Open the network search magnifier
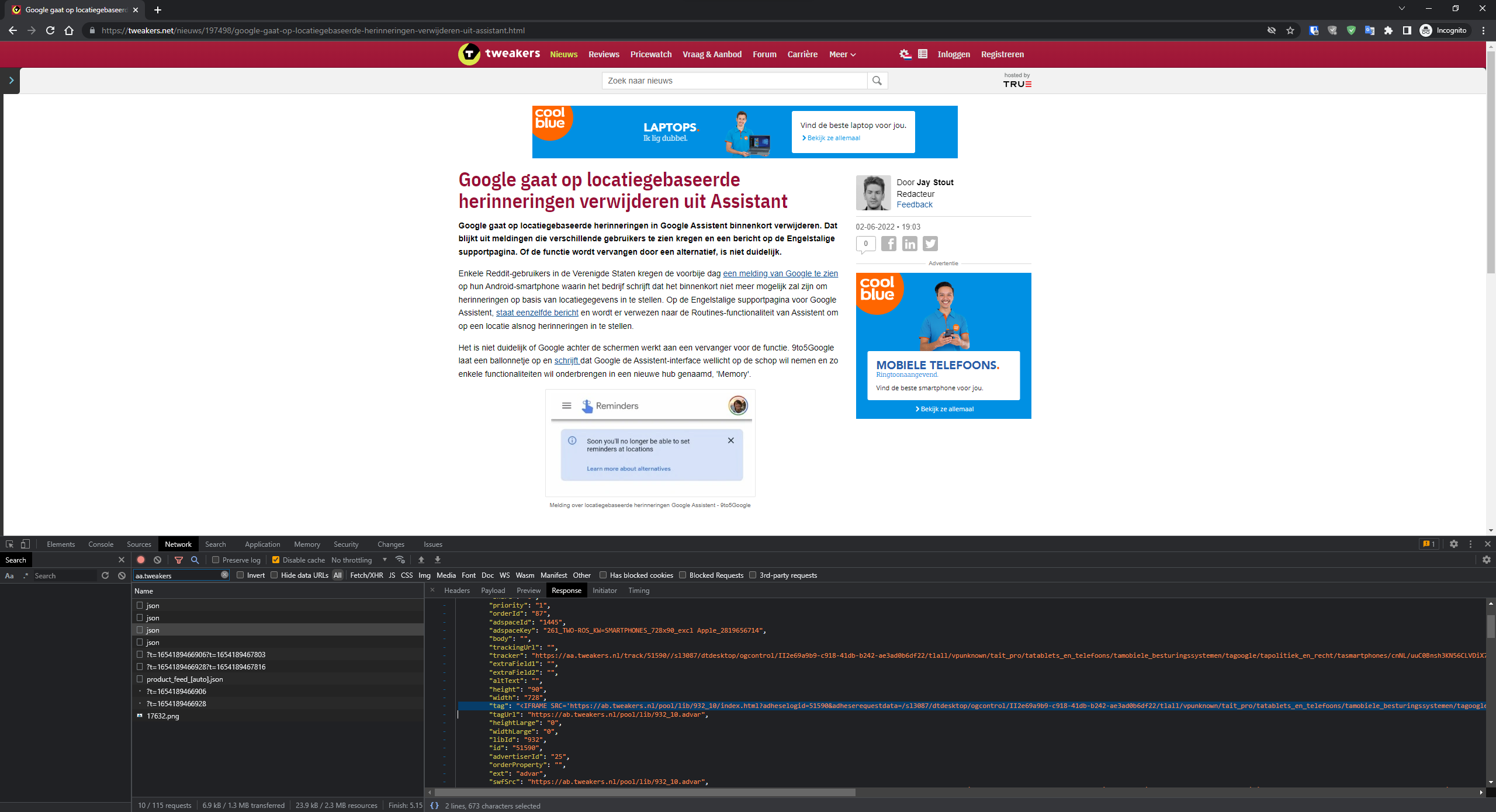Viewport: 1496px width, 812px height. 195,560
